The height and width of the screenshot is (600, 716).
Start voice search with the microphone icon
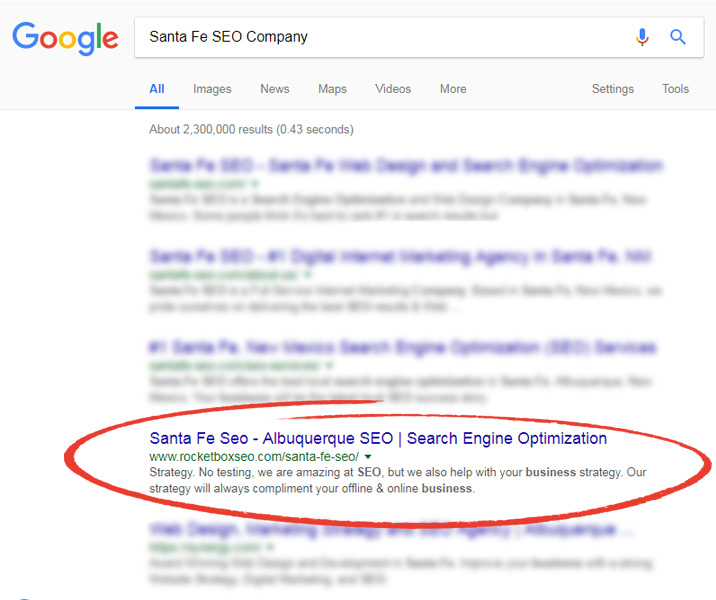642,37
